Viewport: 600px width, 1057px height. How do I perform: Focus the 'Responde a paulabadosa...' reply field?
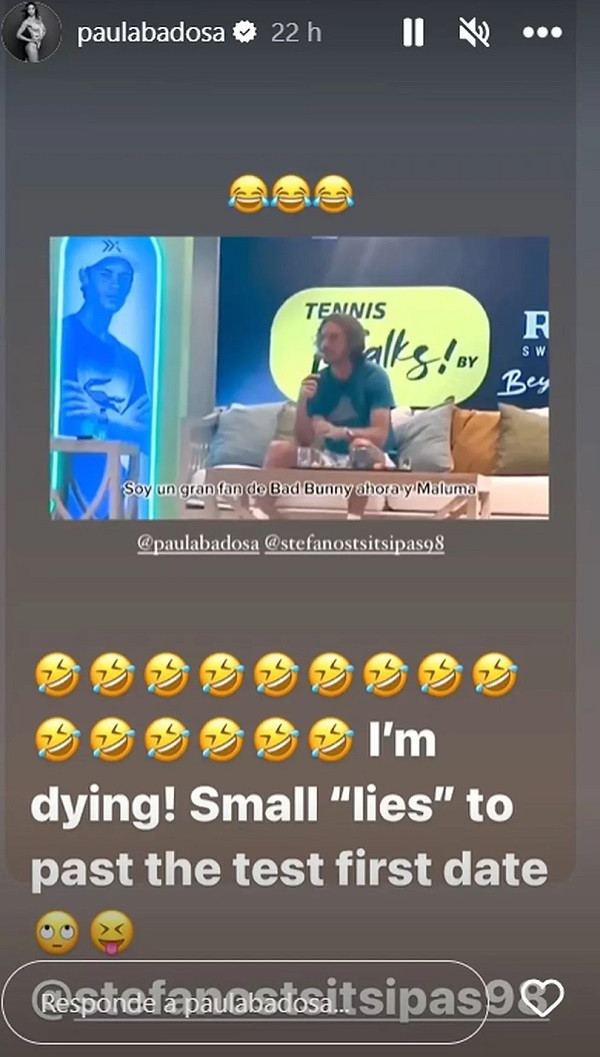tap(244, 1002)
